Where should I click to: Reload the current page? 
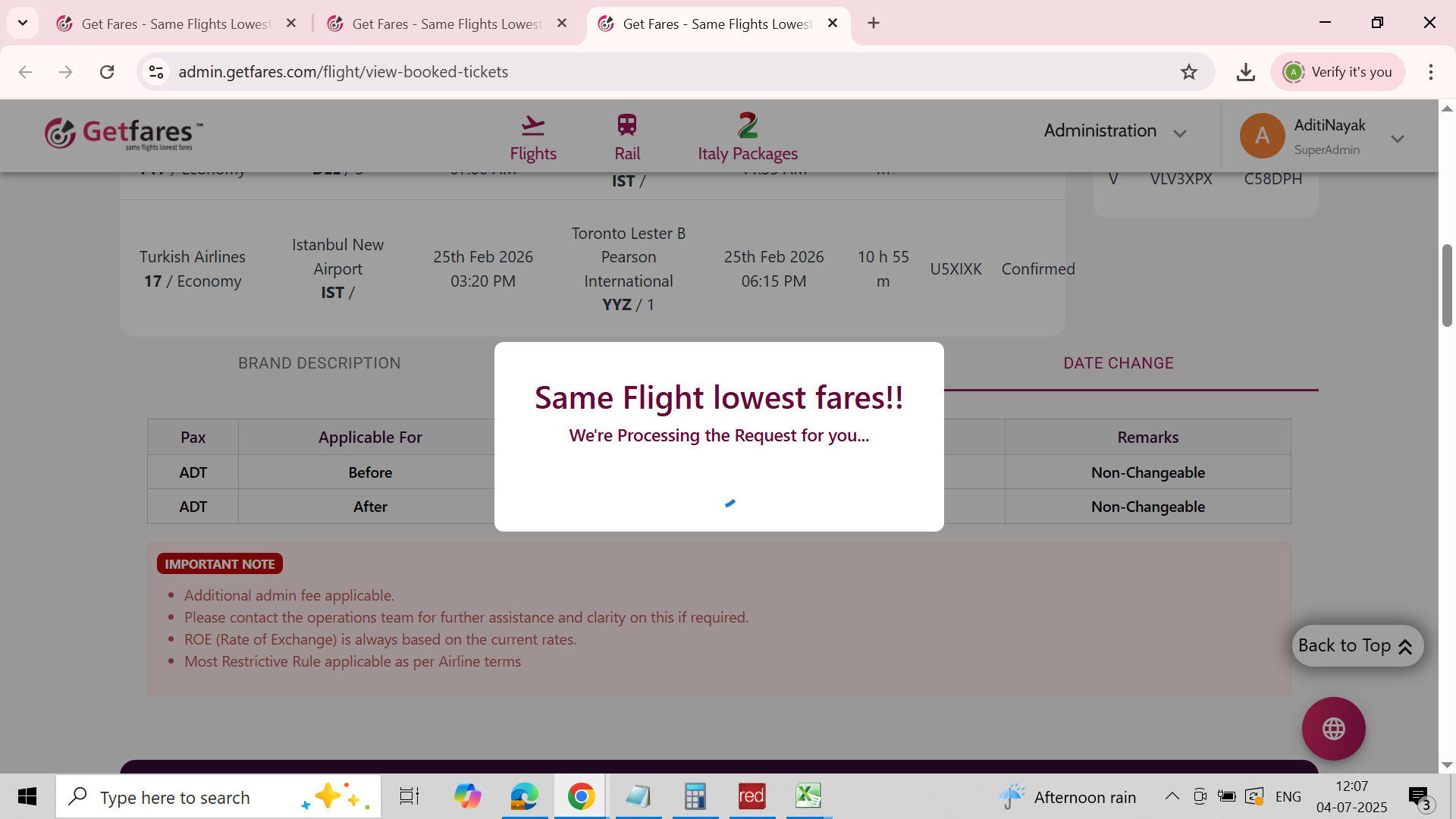(x=107, y=72)
